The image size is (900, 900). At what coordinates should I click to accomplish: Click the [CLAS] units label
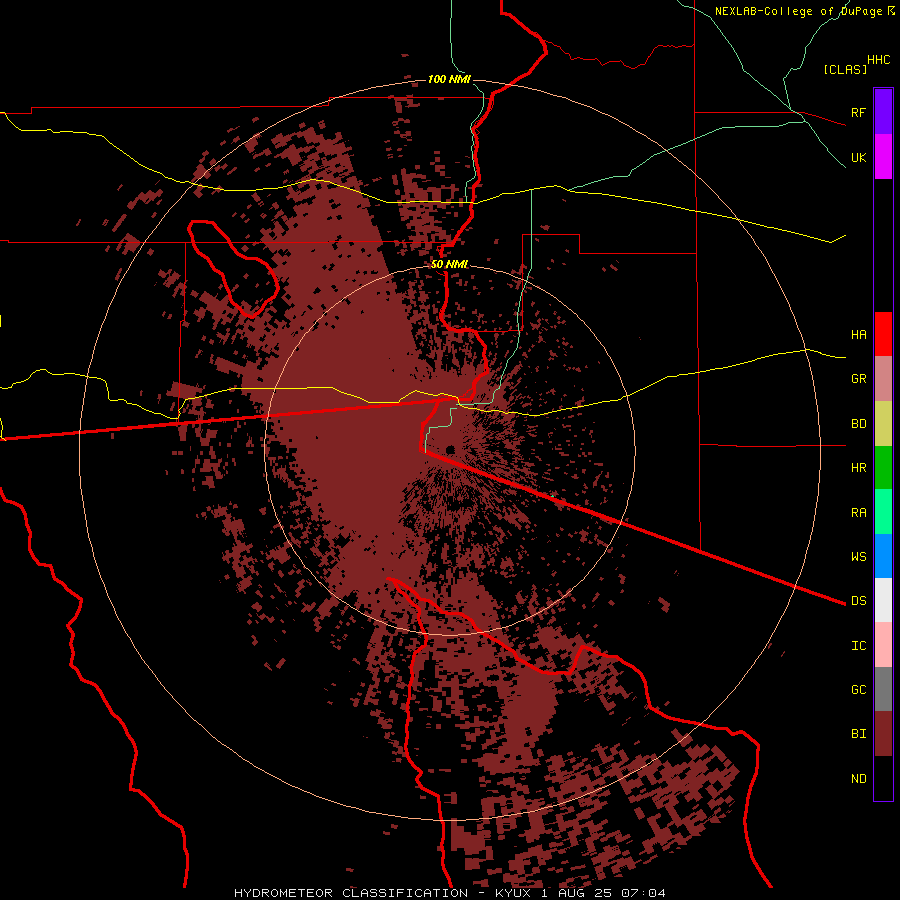(x=845, y=69)
